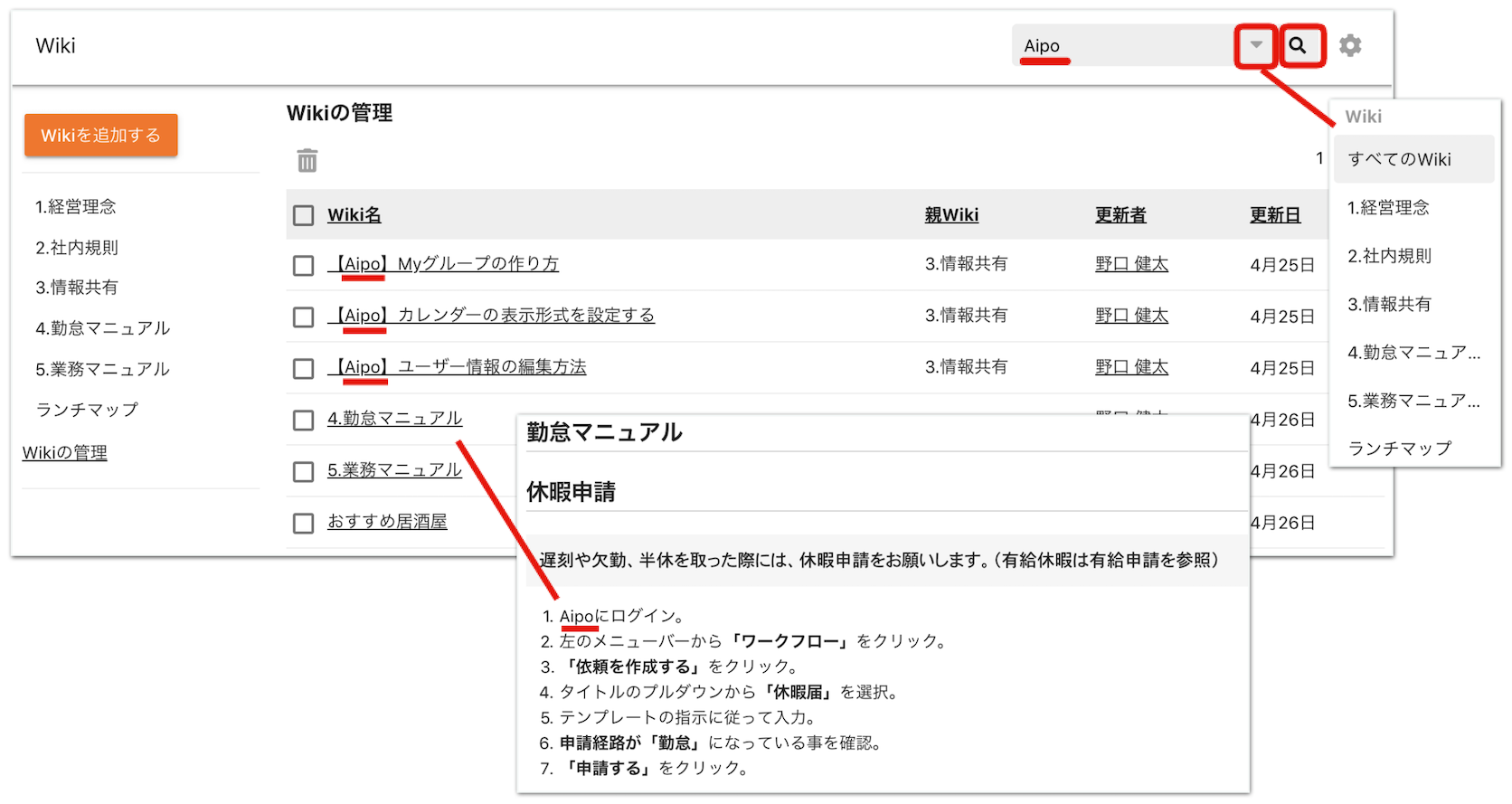Image resolution: width=1512 pixels, height=804 pixels.
Task: Toggle the select-all checkbox beside Wiki名
Action: 304,215
